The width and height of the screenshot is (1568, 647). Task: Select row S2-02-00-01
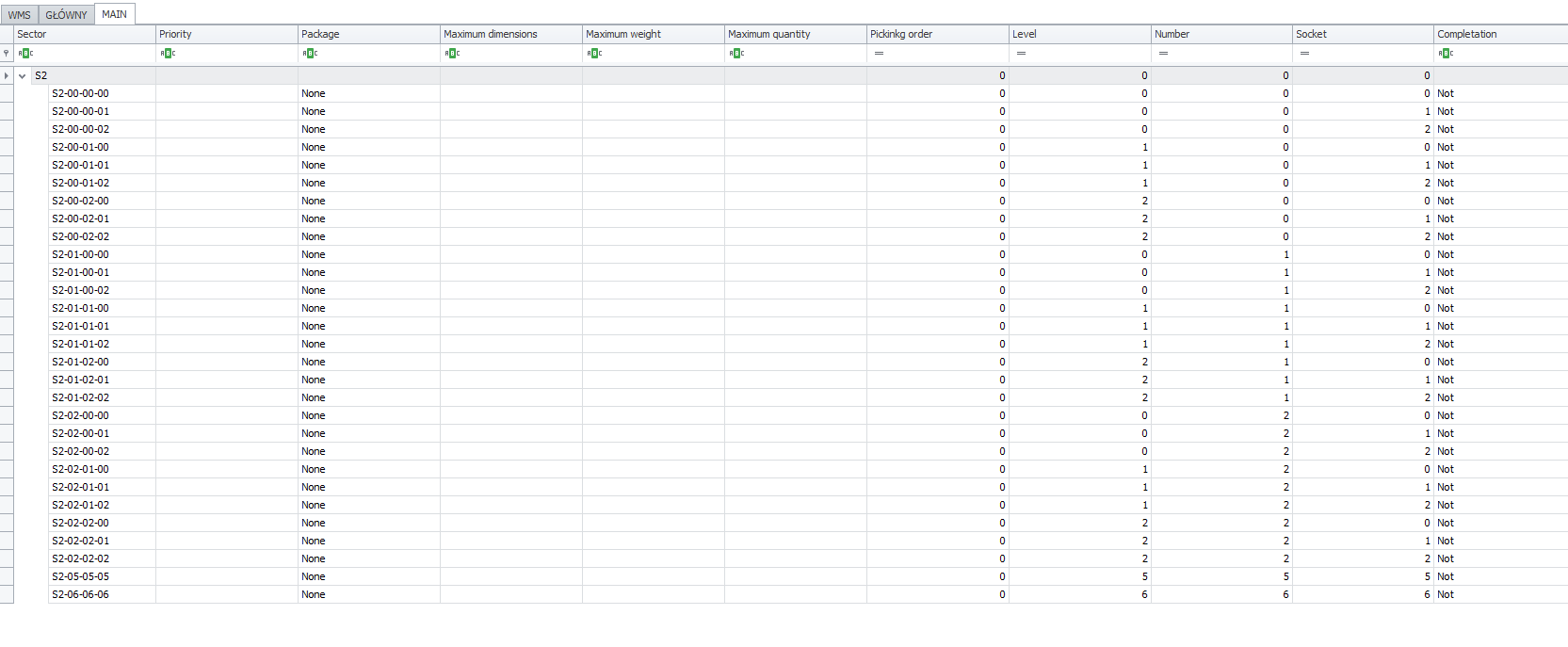[808, 434]
